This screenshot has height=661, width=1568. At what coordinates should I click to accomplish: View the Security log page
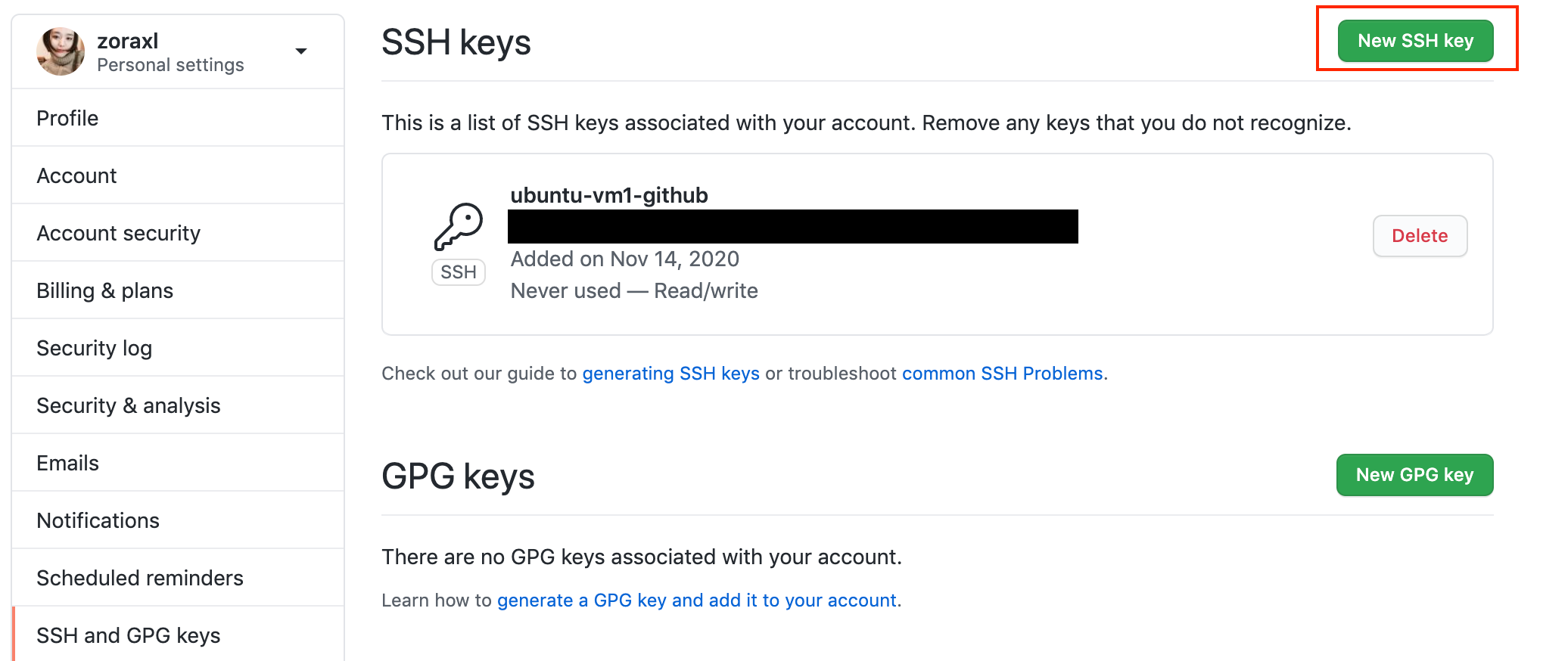click(x=179, y=348)
